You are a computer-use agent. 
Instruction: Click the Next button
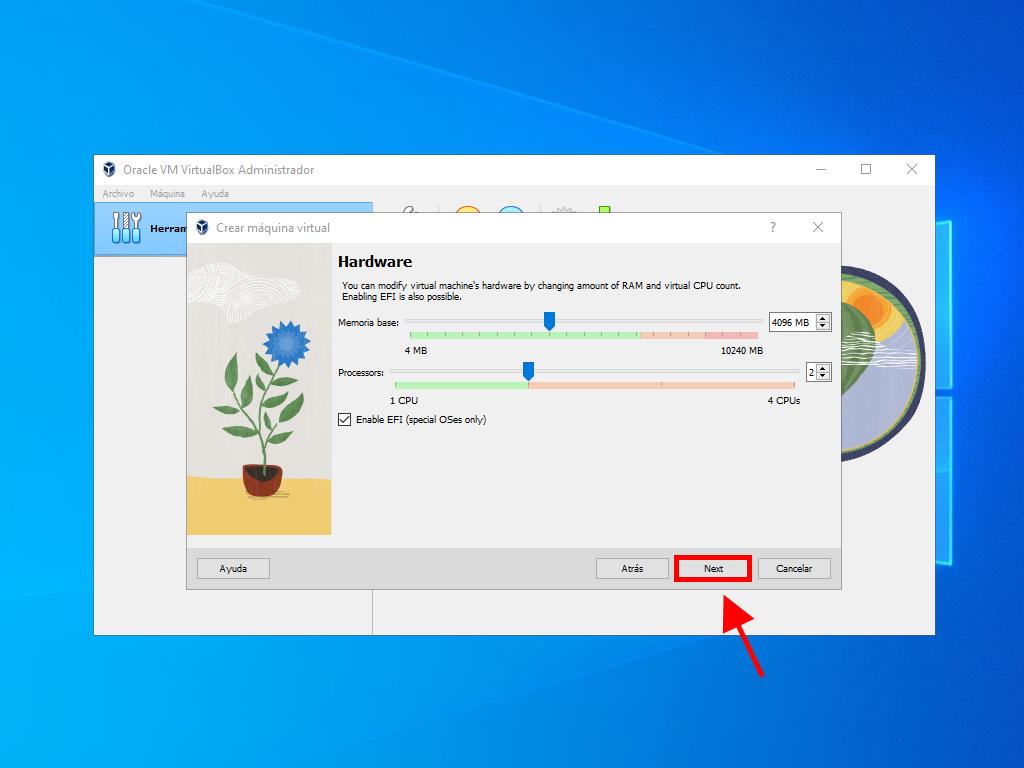click(x=713, y=568)
